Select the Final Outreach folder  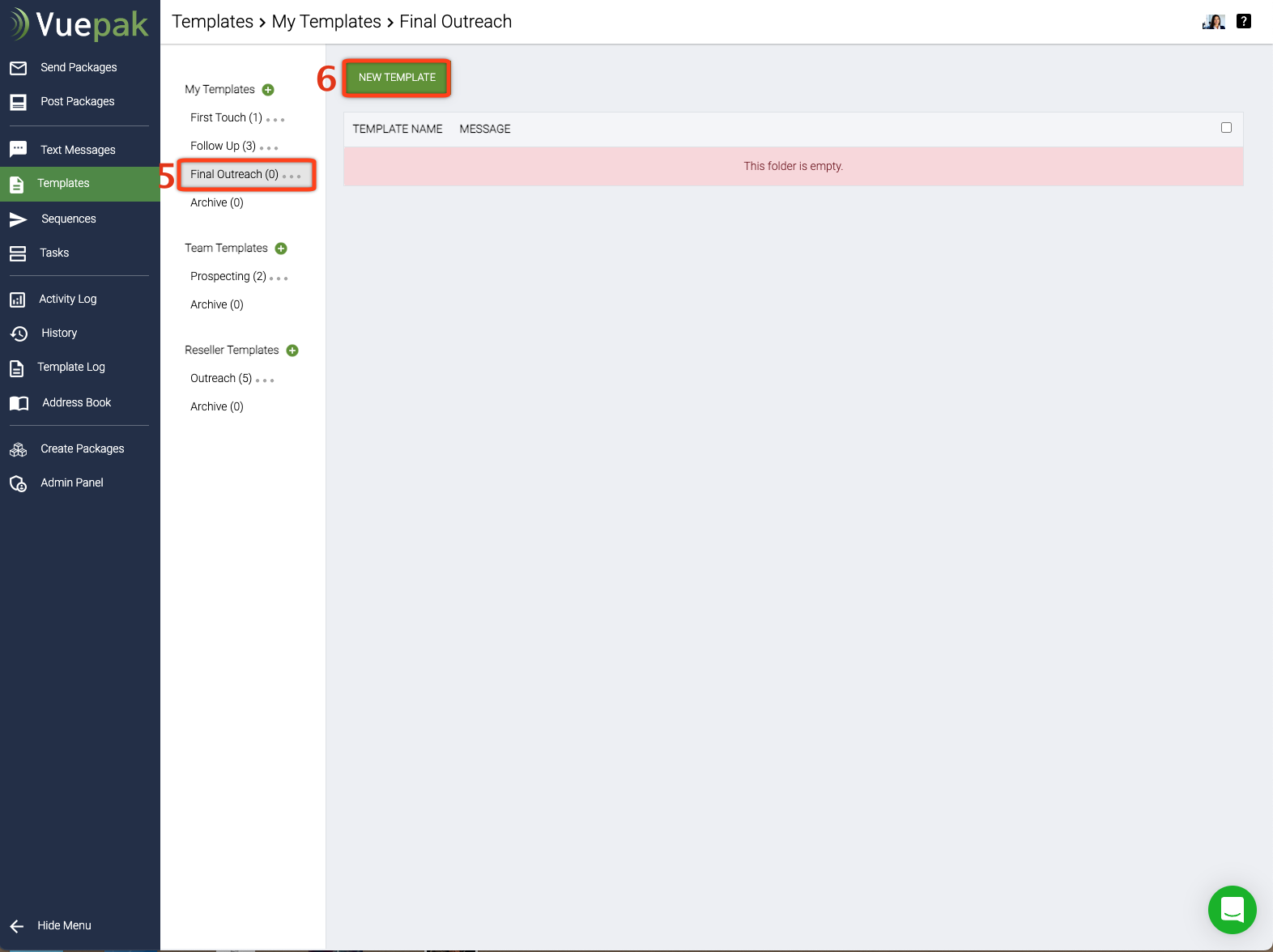tap(234, 174)
